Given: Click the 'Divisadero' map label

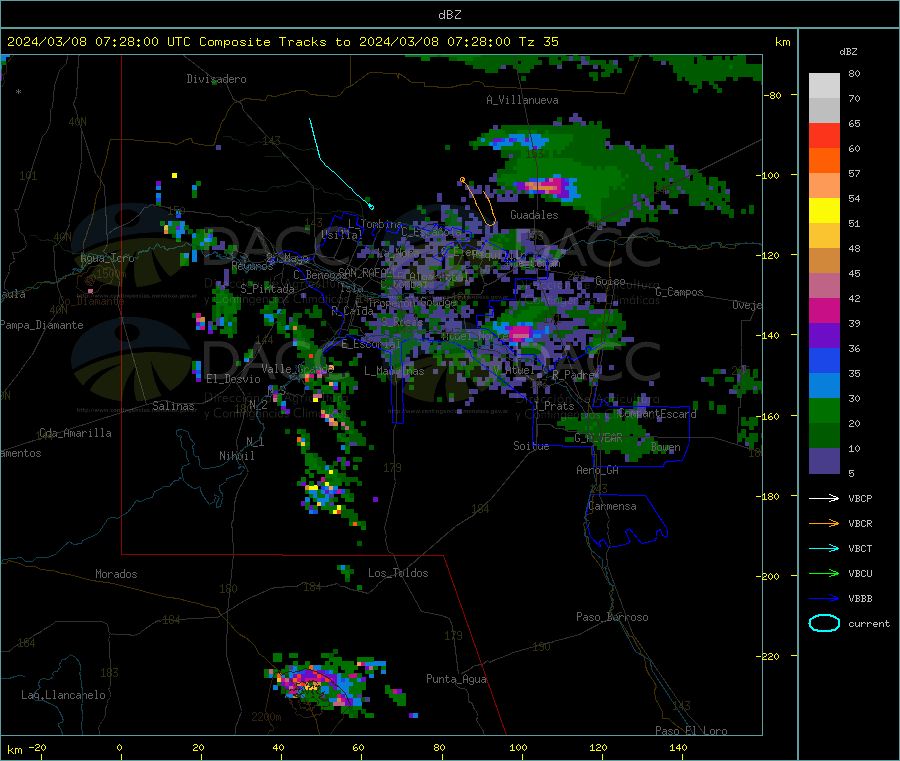Looking at the screenshot, I should (x=216, y=79).
